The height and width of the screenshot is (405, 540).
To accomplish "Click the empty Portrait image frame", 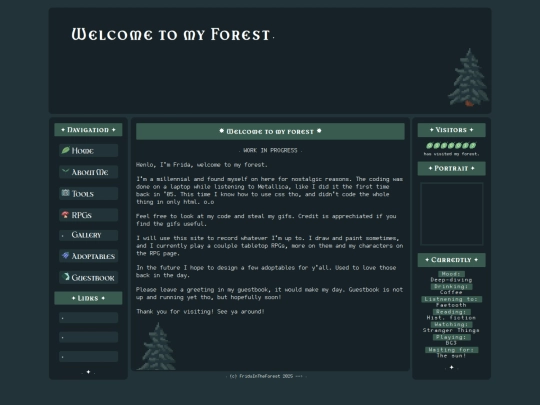I will [x=451, y=214].
